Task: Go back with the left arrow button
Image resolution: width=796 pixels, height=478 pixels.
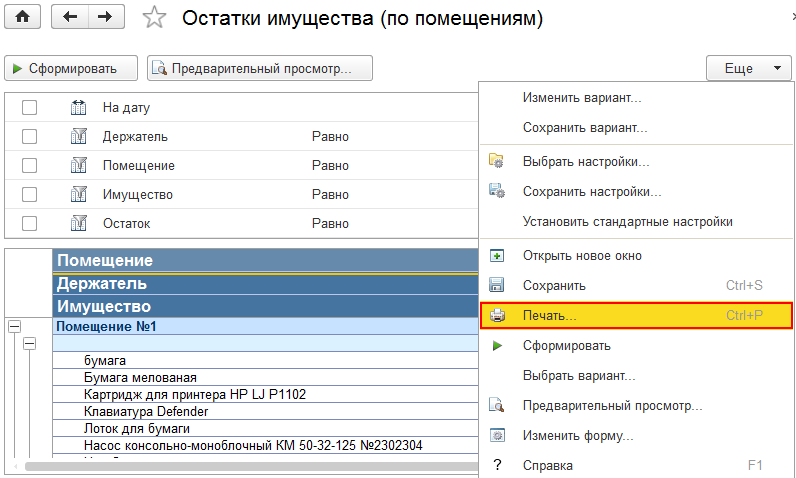Action: coord(70,17)
